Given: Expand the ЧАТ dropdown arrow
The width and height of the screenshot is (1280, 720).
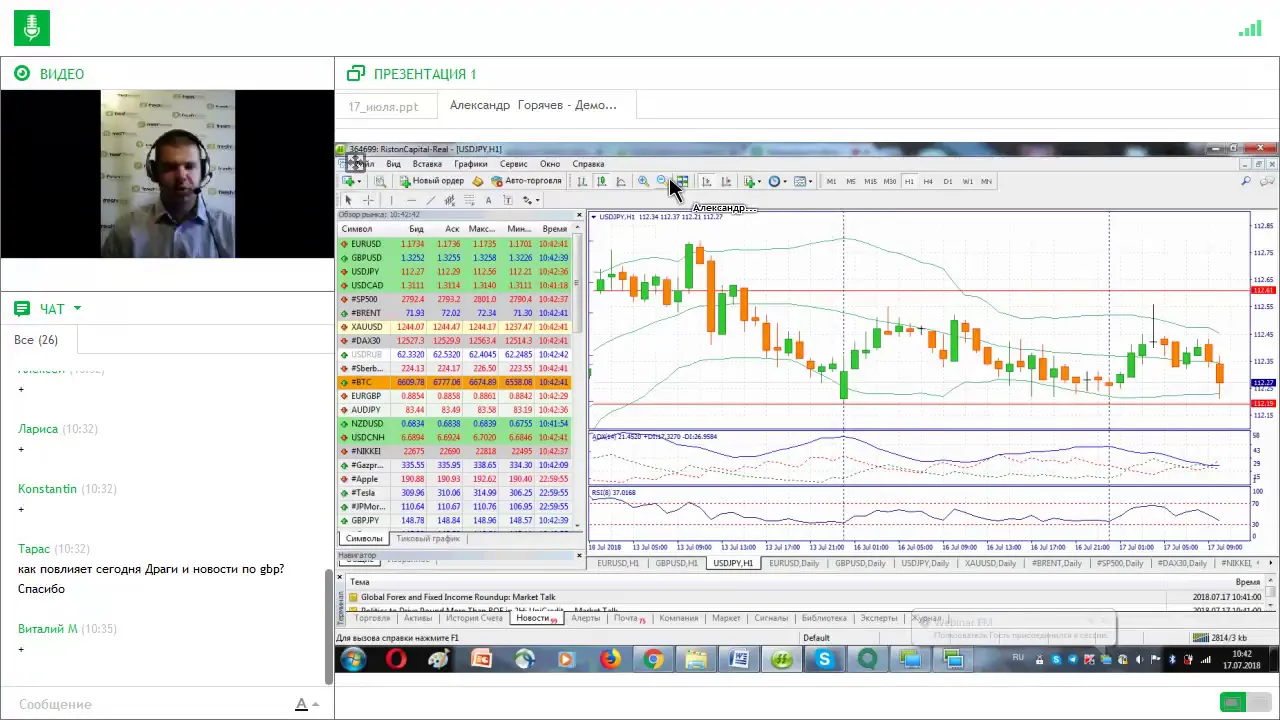Looking at the screenshot, I should click(77, 309).
